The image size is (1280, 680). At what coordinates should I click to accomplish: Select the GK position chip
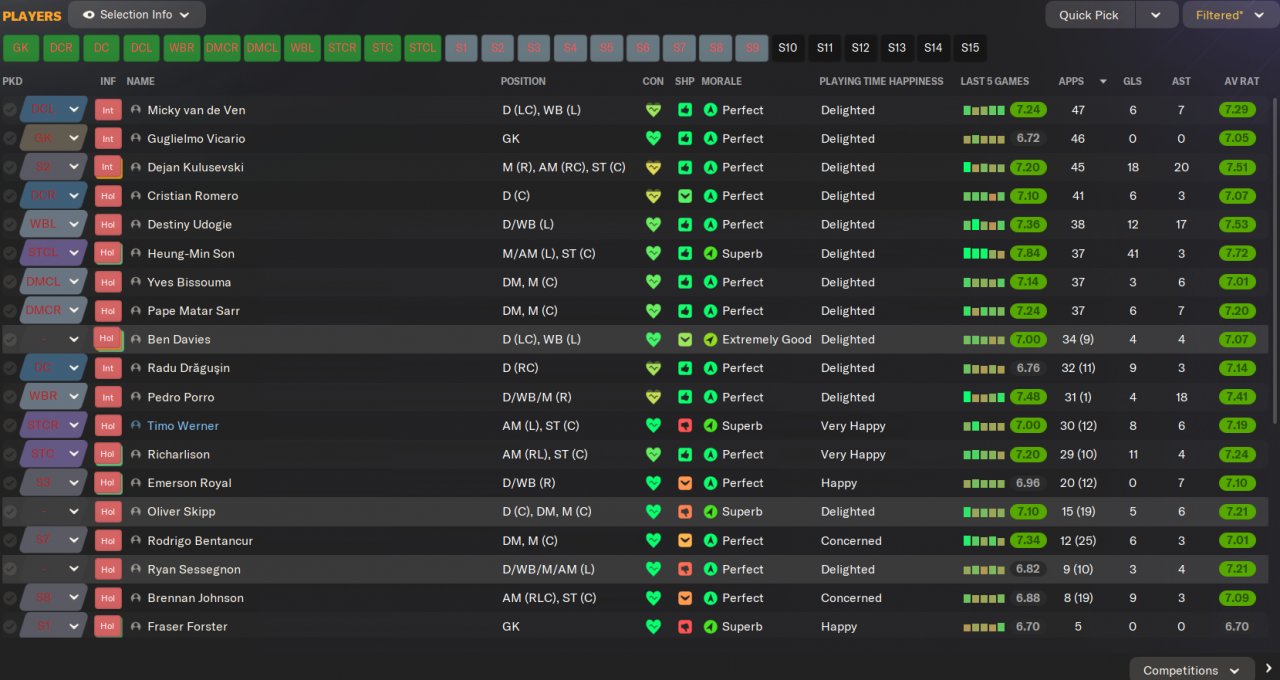21,48
